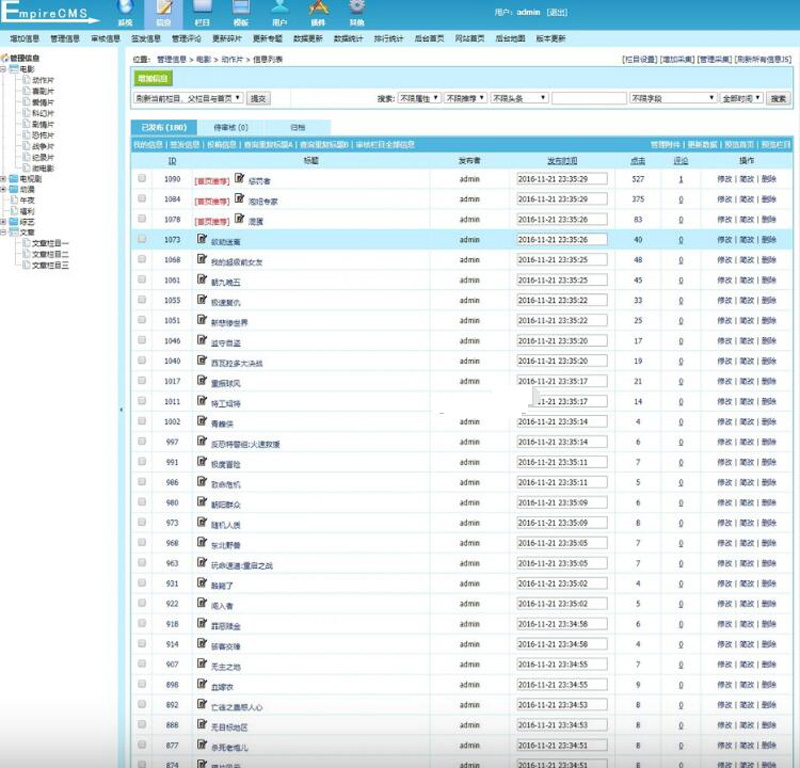
Task: Open the 插件 icon in top navigation
Action: pyautogui.click(x=319, y=11)
